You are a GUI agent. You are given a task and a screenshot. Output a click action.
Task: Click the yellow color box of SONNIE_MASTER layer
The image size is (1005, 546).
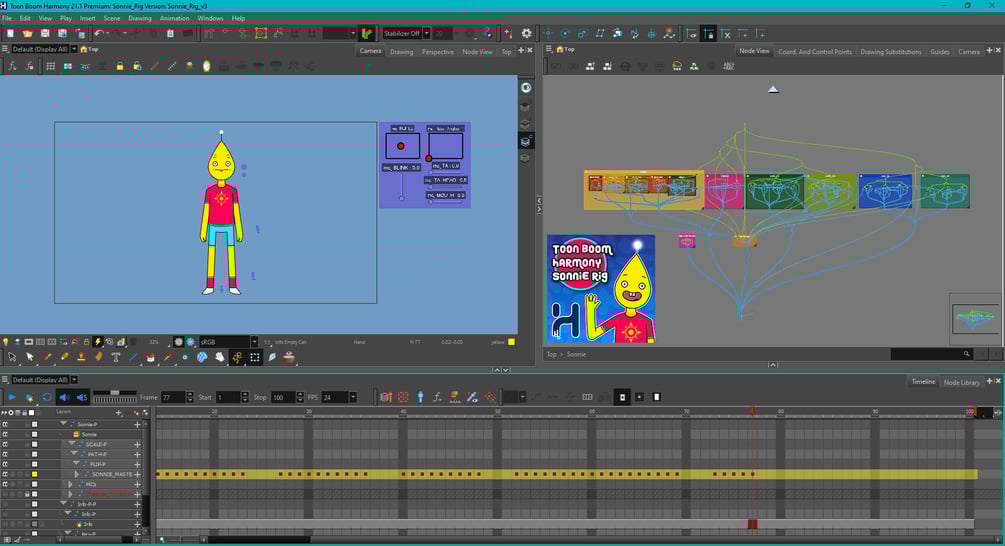pyautogui.click(x=35, y=474)
